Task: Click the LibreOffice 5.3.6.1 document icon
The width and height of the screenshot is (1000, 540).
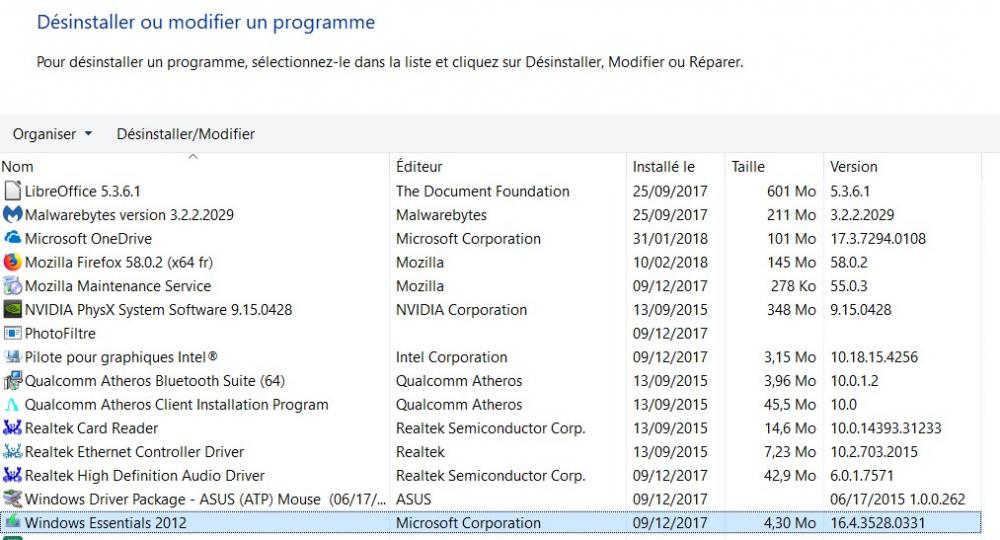Action: point(12,191)
